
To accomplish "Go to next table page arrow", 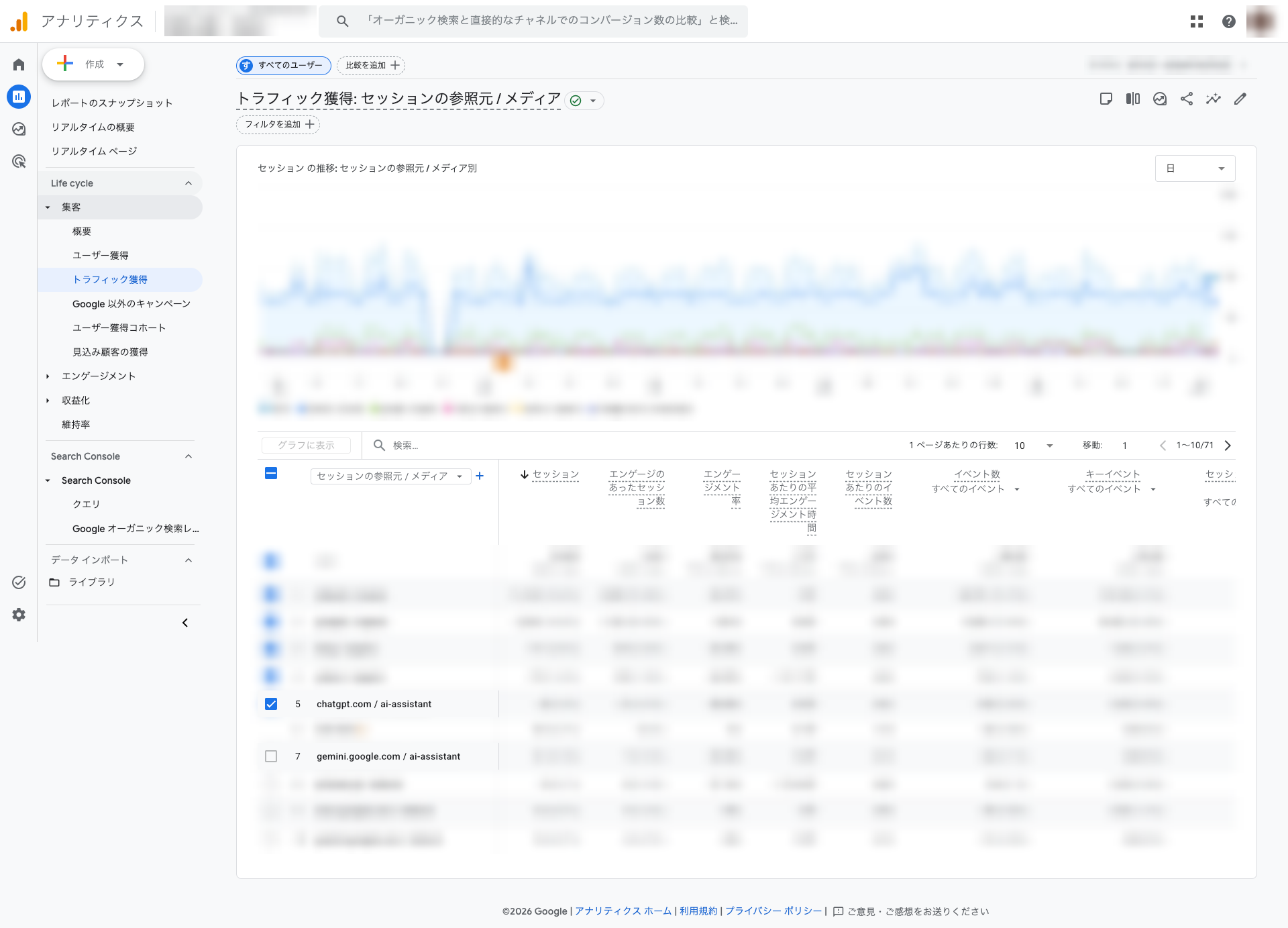I will pos(1228,446).
